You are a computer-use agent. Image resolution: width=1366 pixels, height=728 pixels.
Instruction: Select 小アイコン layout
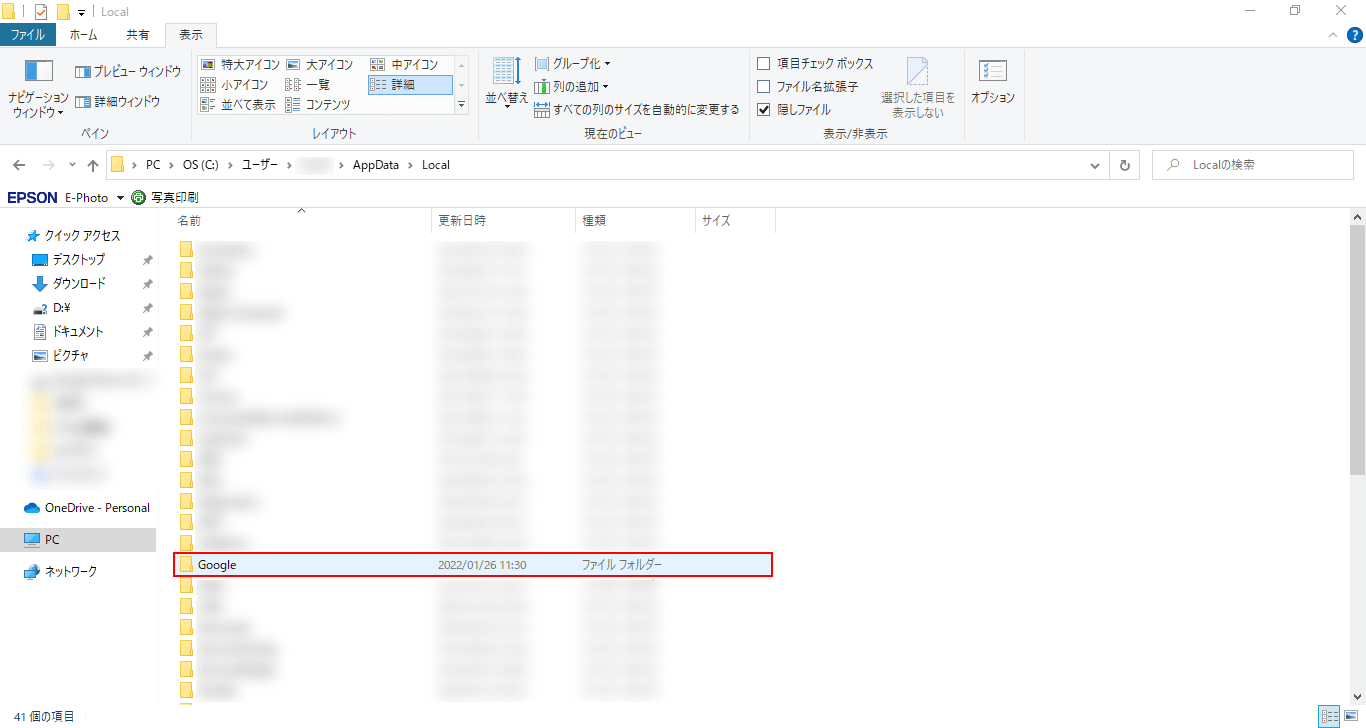pyautogui.click(x=235, y=85)
